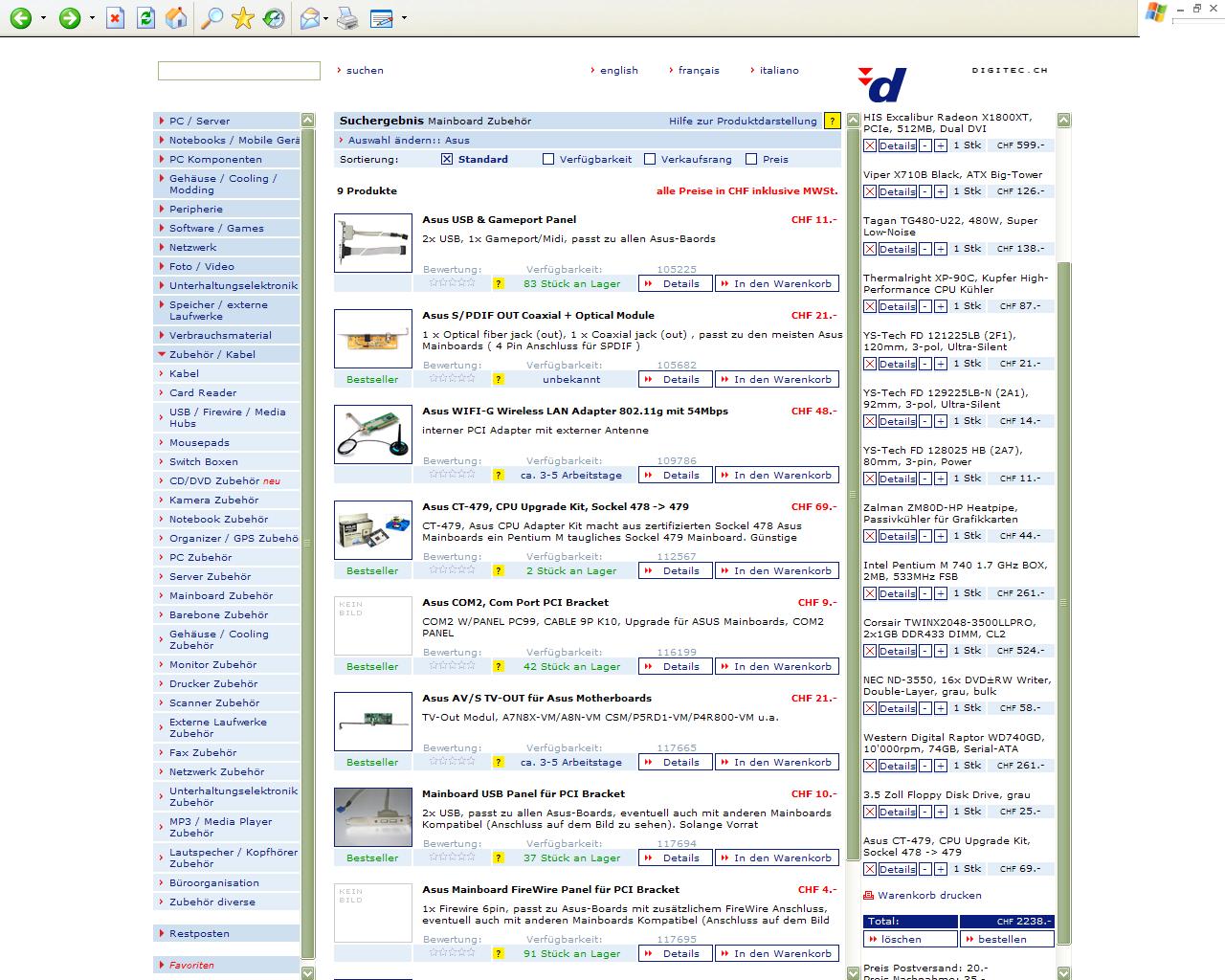Click the bestellen button under cart total
1225x980 pixels.
click(x=1006, y=939)
